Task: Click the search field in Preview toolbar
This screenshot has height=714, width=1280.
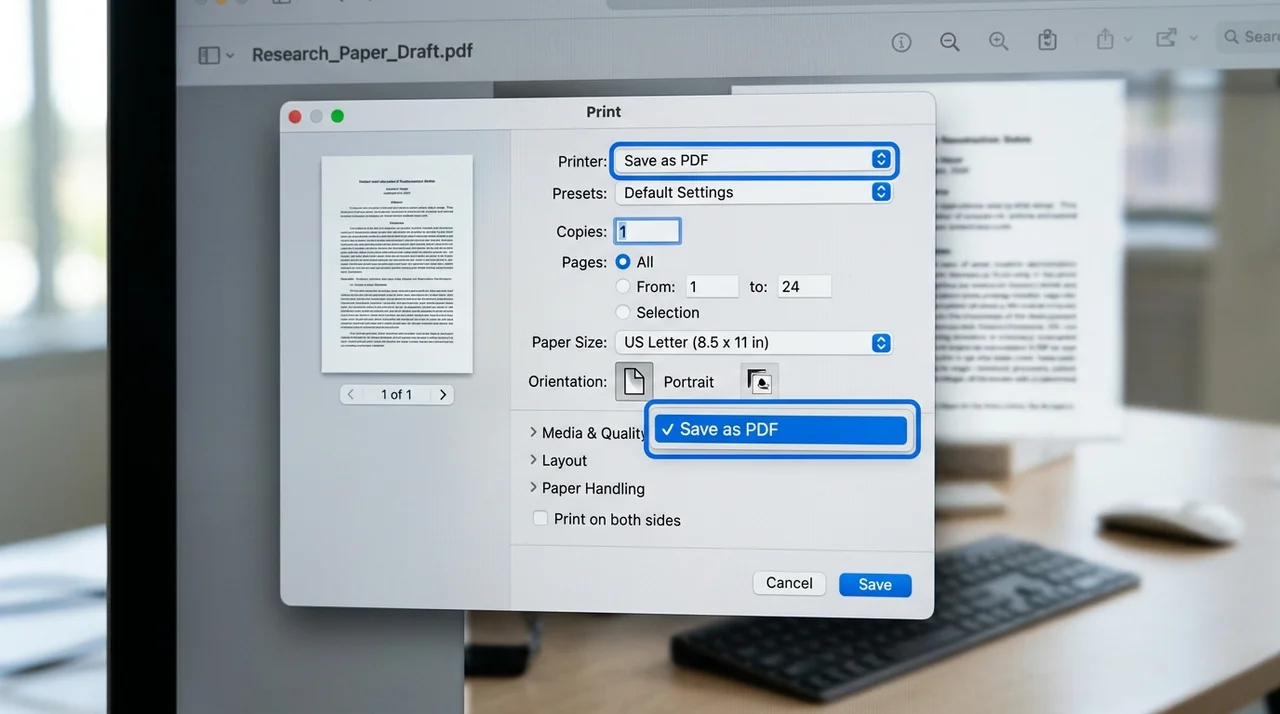Action: [1249, 37]
